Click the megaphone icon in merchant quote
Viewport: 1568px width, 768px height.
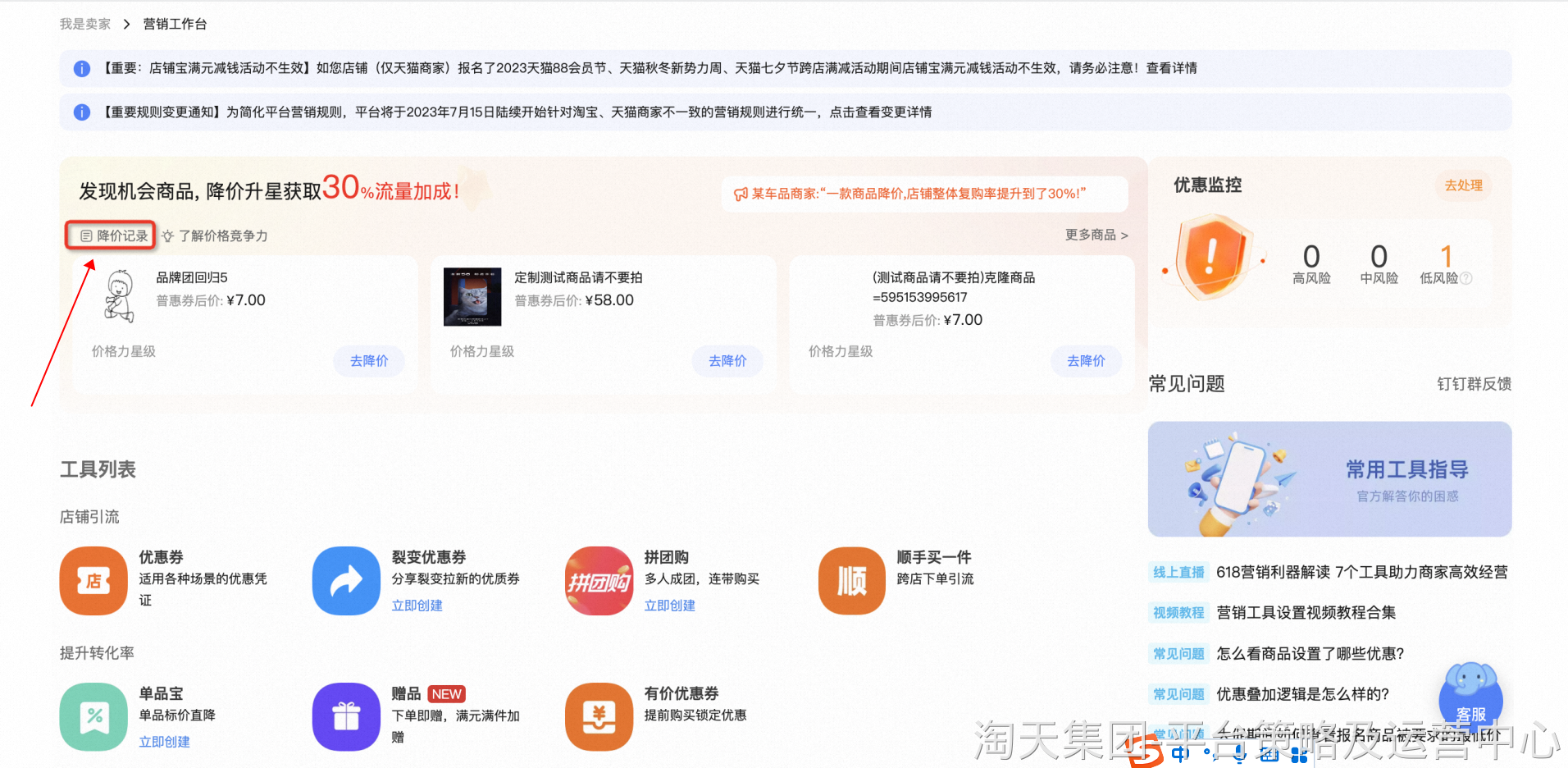pos(741,194)
